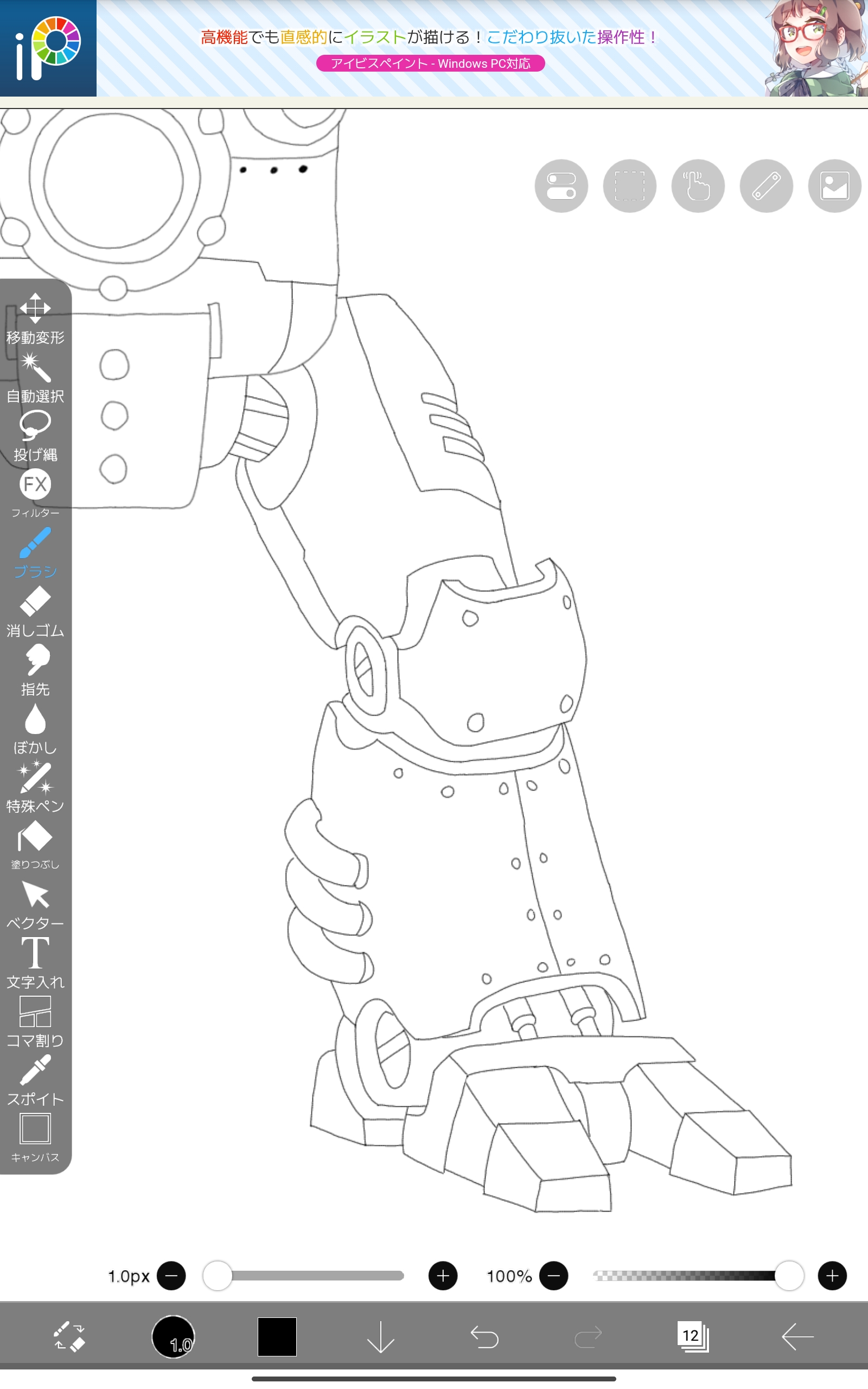Click the アイビスペイント Windows PC対応 banner button

tap(430, 63)
